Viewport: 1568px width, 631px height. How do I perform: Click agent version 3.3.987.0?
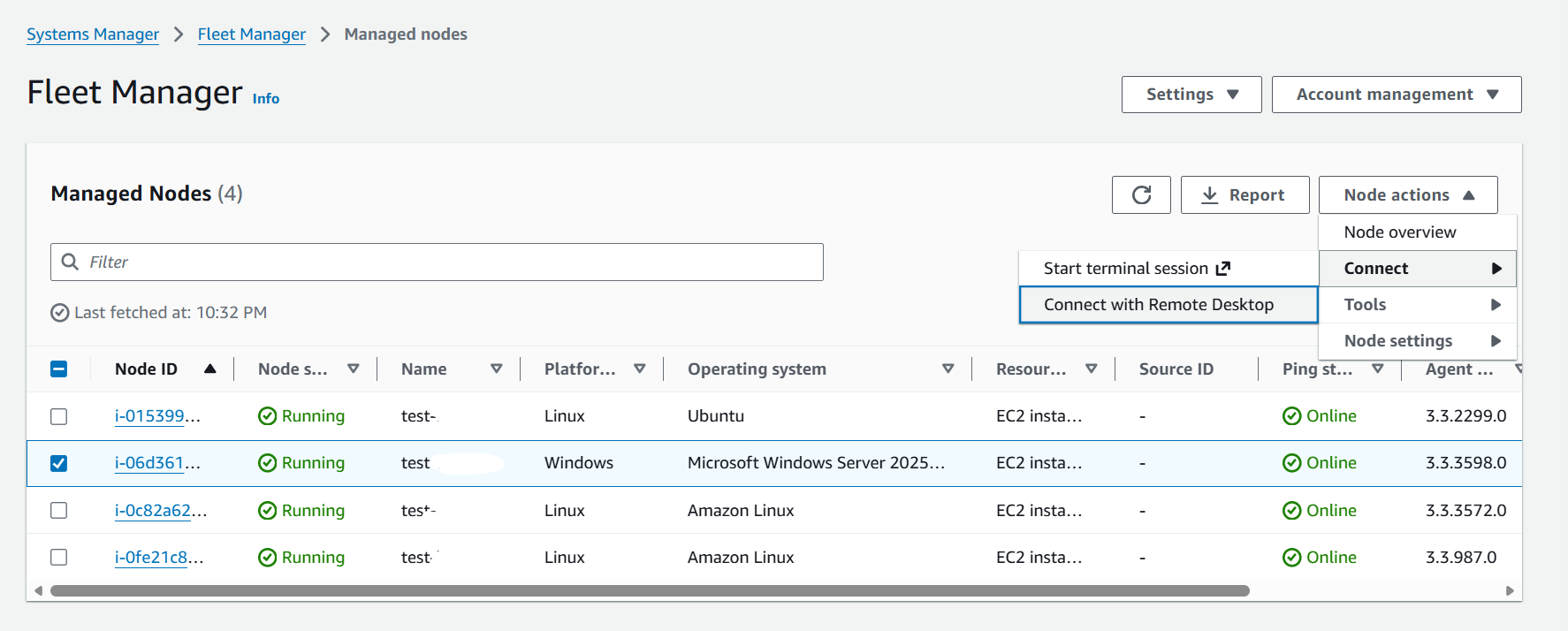(x=1461, y=558)
